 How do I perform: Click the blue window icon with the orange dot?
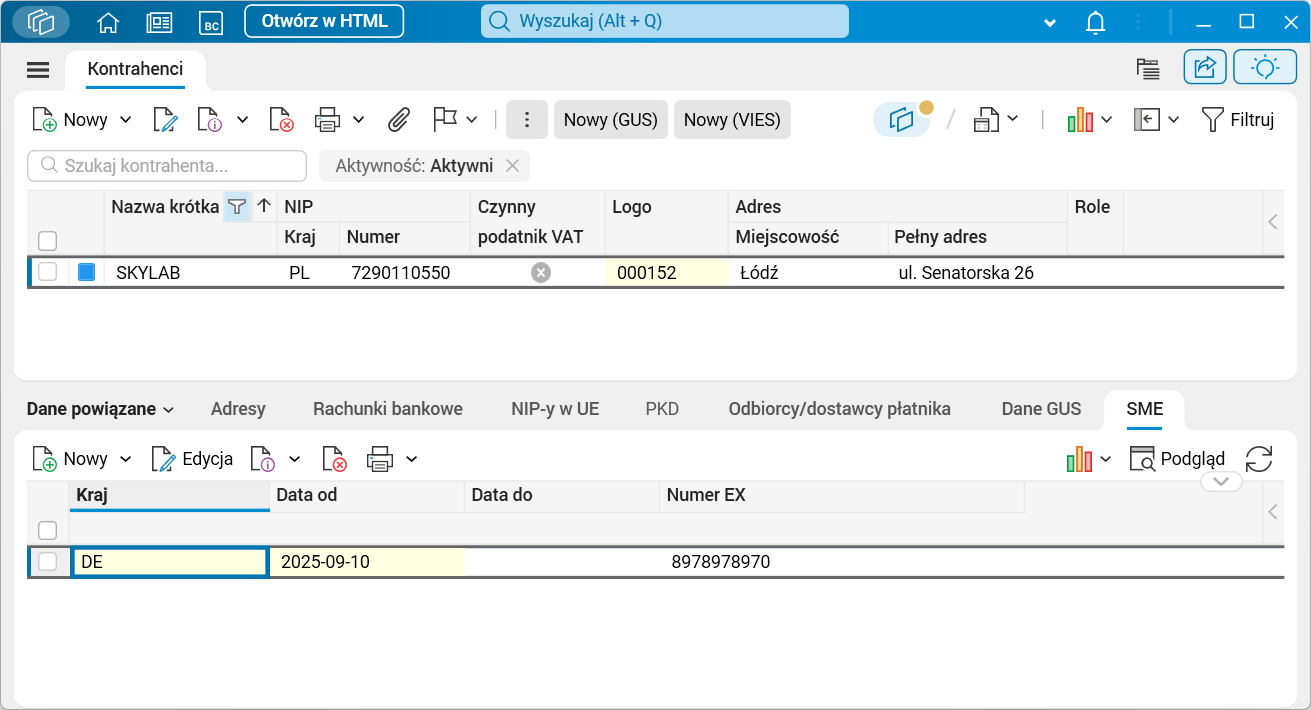tap(903, 119)
